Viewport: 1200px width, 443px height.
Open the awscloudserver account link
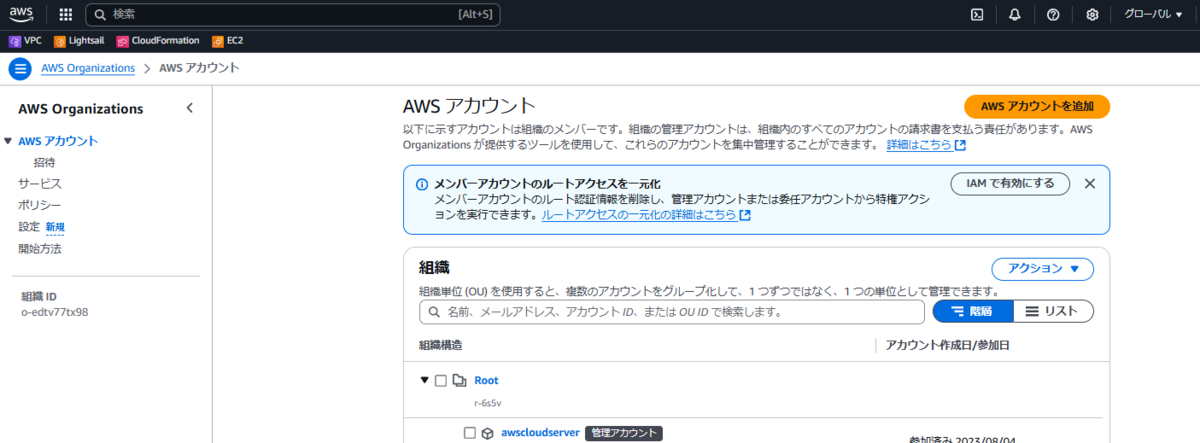[x=540, y=433]
